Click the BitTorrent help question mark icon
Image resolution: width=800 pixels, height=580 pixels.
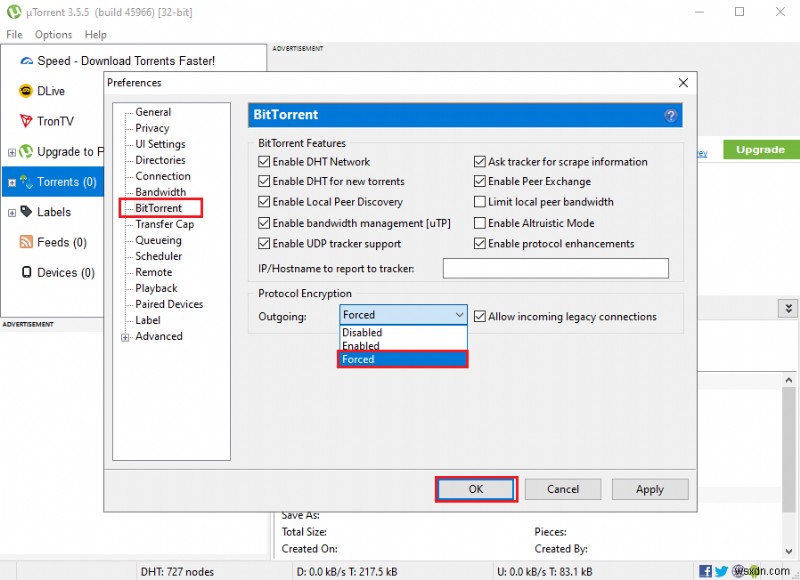[670, 116]
